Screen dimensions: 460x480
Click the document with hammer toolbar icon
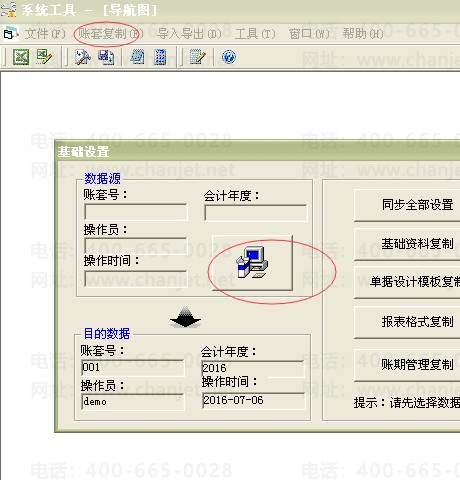click(x=82, y=57)
